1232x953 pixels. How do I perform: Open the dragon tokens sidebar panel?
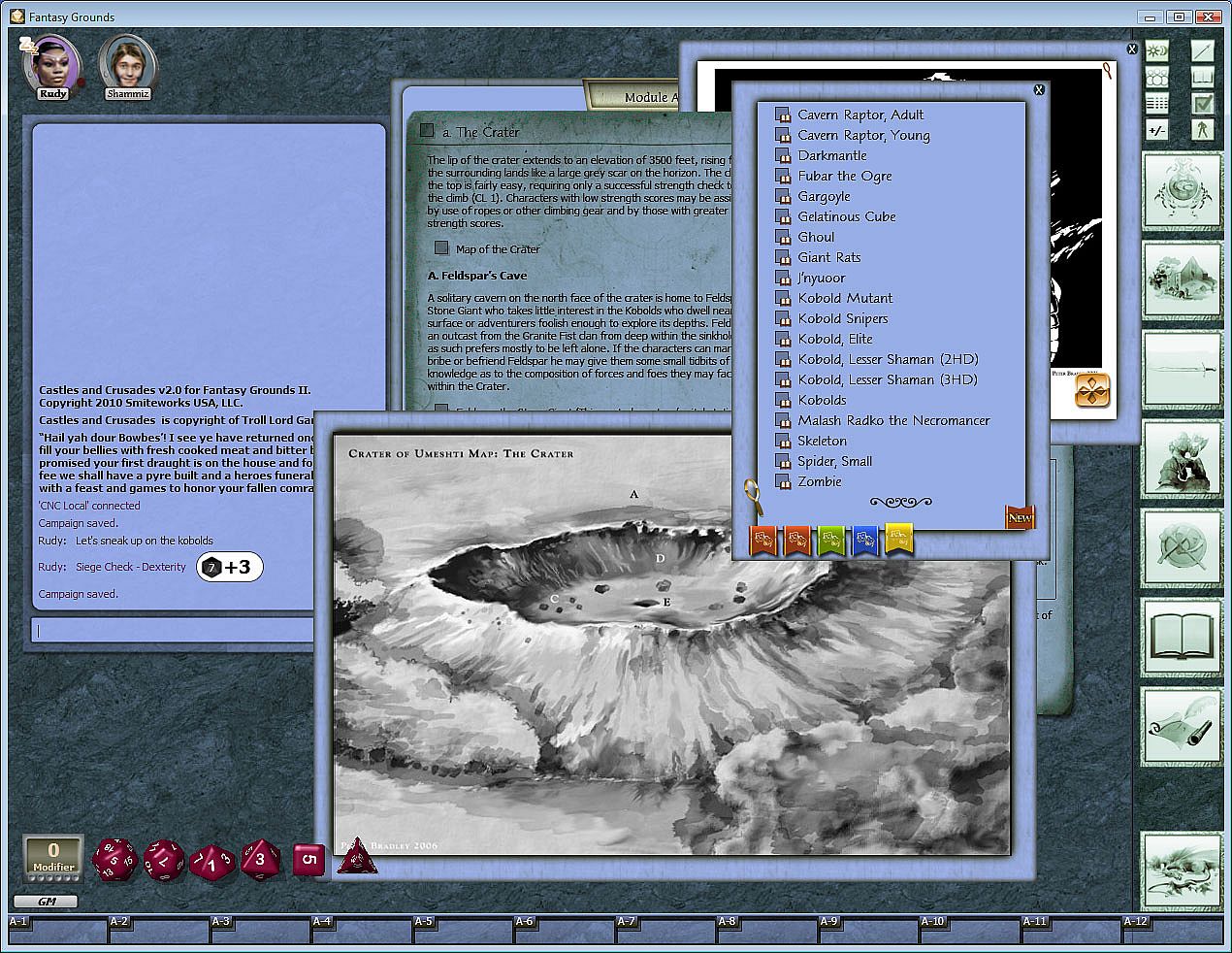tap(1181, 869)
